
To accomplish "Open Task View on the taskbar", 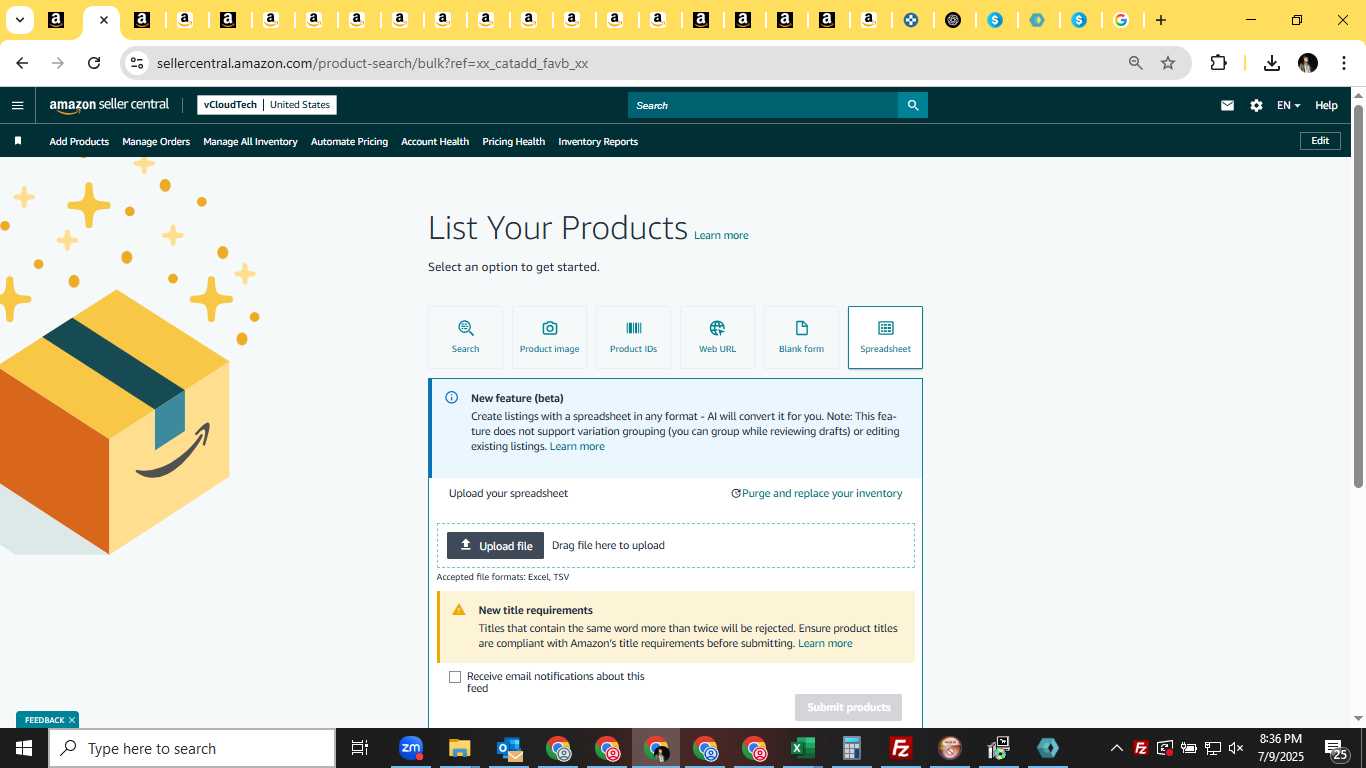I will click(360, 748).
